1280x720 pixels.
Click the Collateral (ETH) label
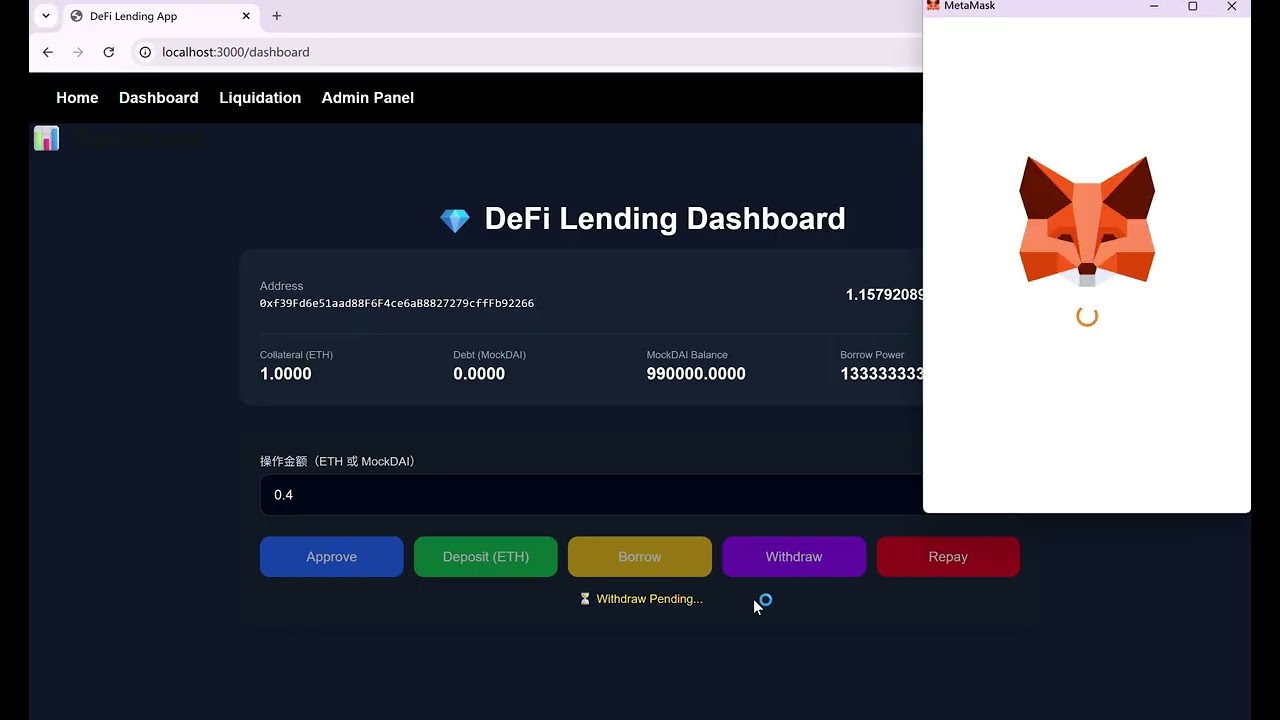click(x=296, y=355)
